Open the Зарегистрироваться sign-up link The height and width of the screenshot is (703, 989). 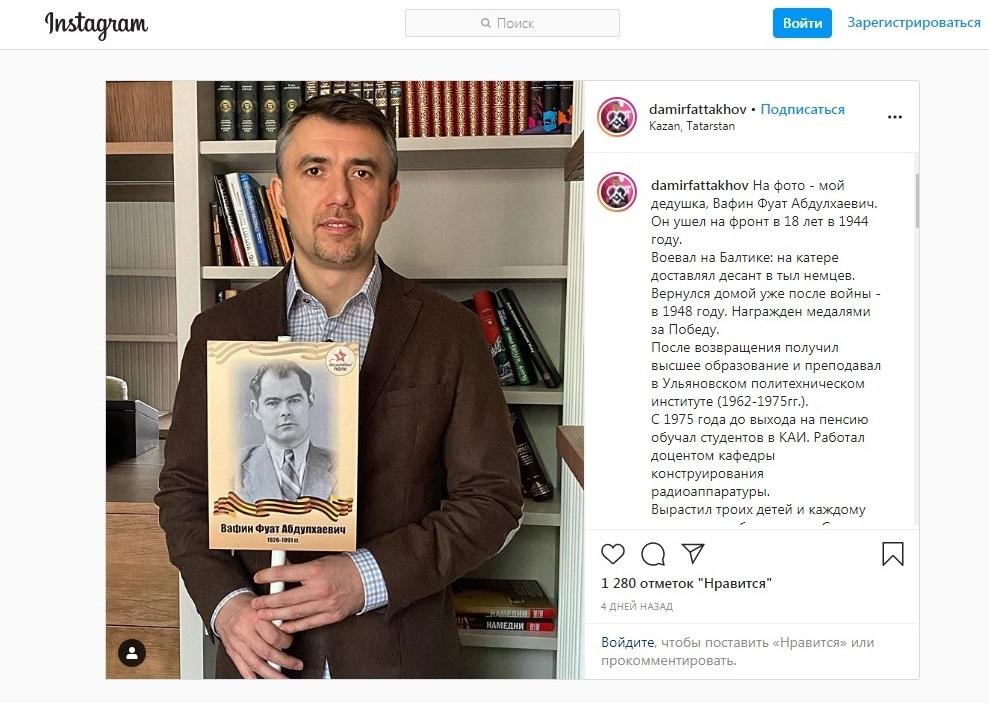[913, 23]
